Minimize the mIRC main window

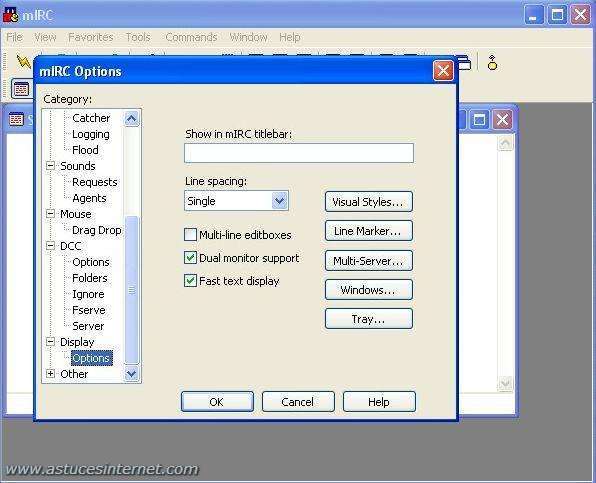(534, 15)
